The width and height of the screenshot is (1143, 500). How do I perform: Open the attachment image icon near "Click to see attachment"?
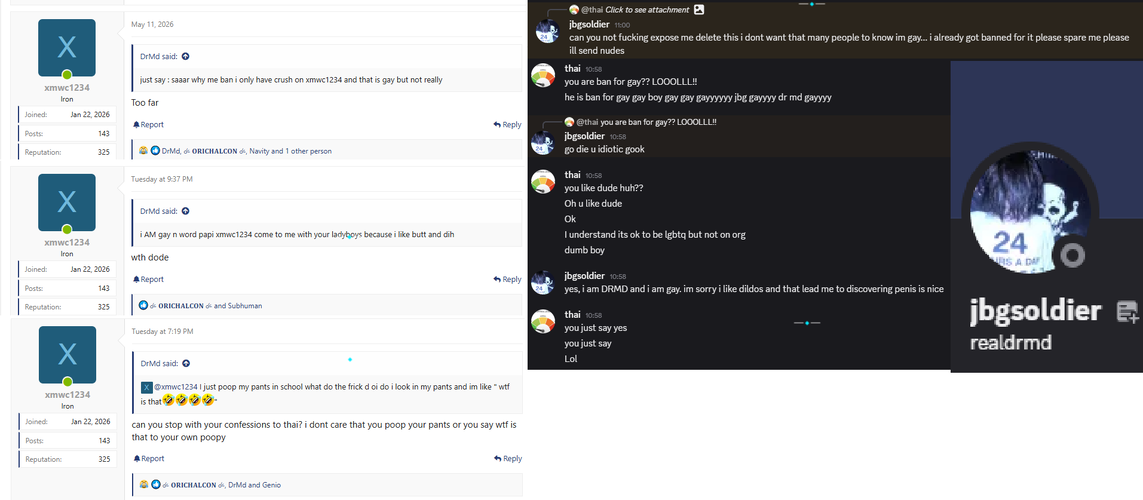pos(699,9)
